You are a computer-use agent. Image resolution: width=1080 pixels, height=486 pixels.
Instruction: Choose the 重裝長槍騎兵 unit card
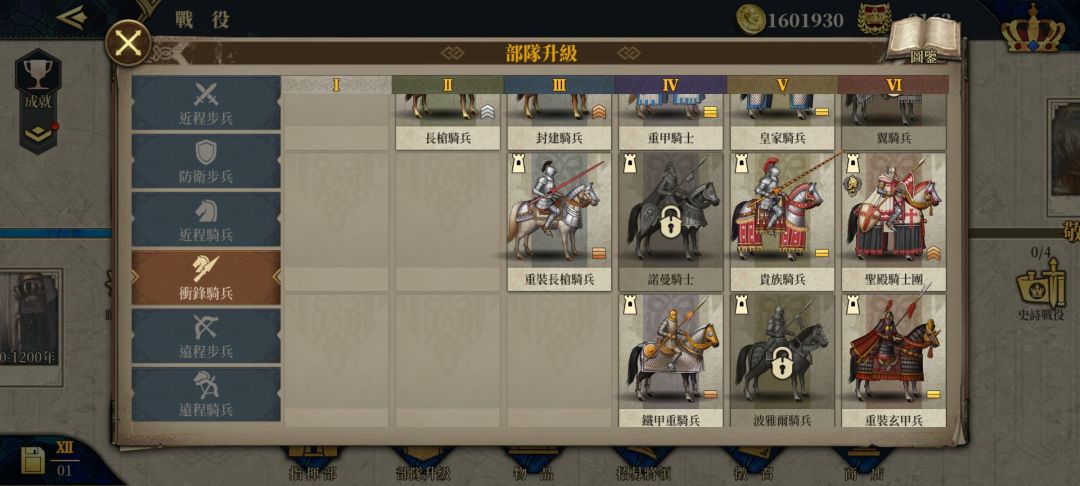pyautogui.click(x=559, y=222)
